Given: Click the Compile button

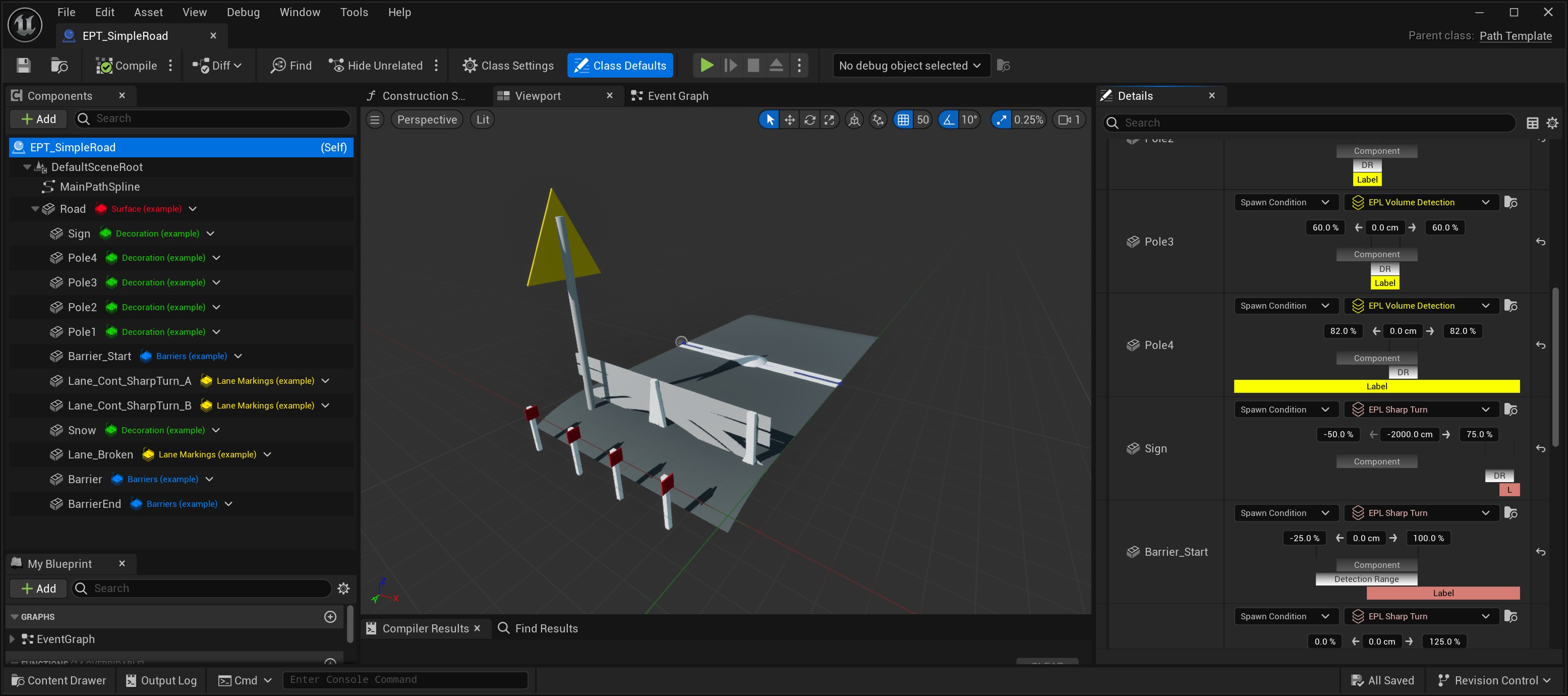Looking at the screenshot, I should 127,66.
